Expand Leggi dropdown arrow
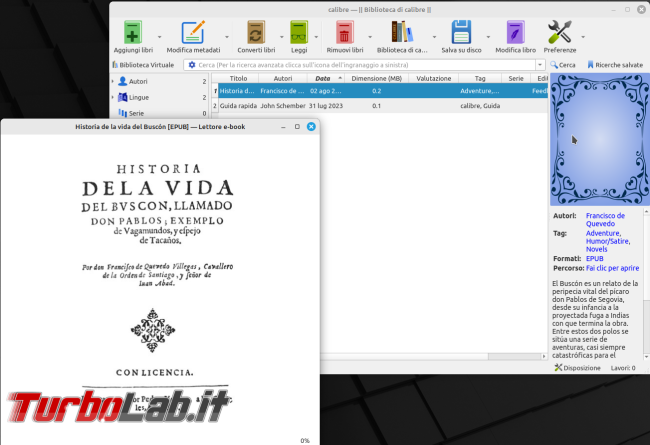650x445 pixels. 316,37
